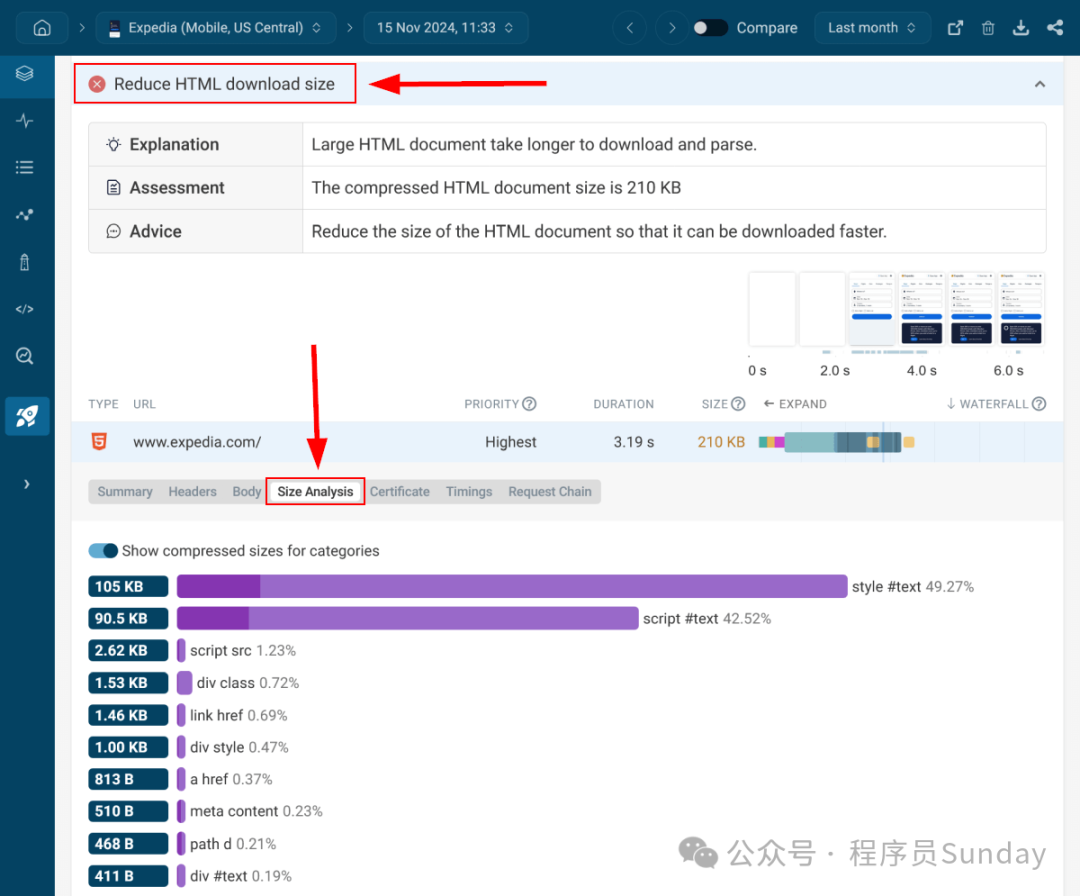Open the SIZE help question icon
This screenshot has height=896, width=1080.
pos(738,404)
